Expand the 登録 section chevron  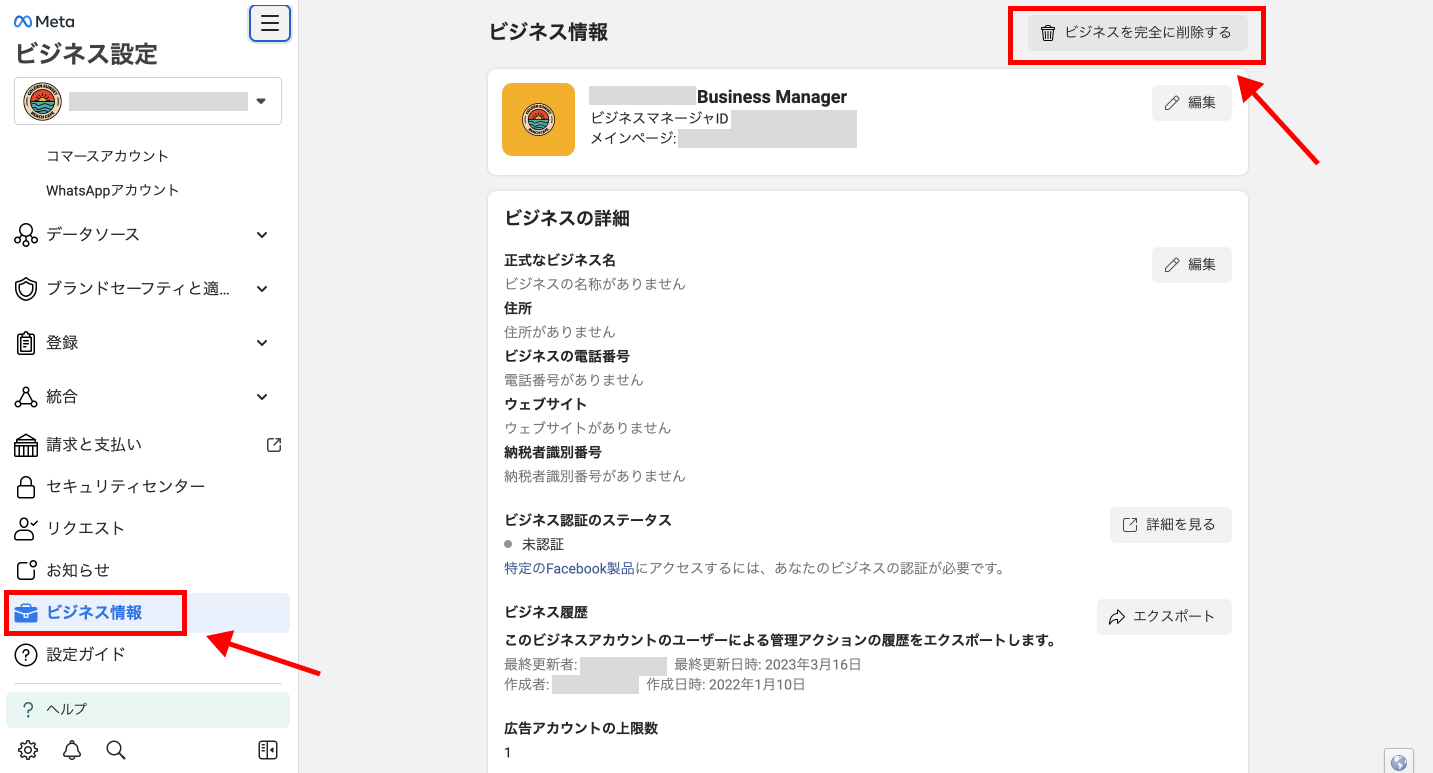click(x=262, y=343)
